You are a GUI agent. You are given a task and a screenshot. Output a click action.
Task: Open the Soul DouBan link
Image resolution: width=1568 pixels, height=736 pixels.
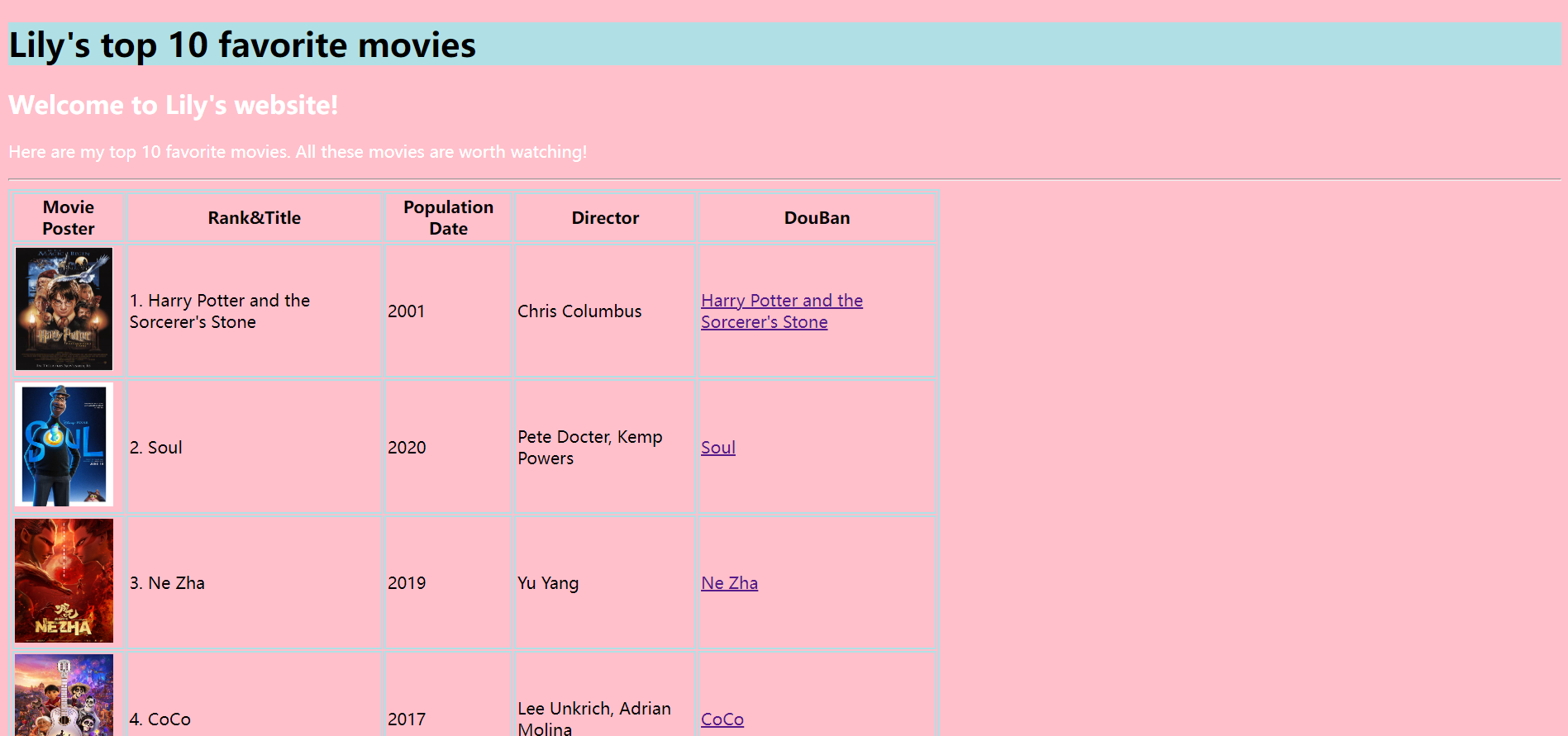717,448
